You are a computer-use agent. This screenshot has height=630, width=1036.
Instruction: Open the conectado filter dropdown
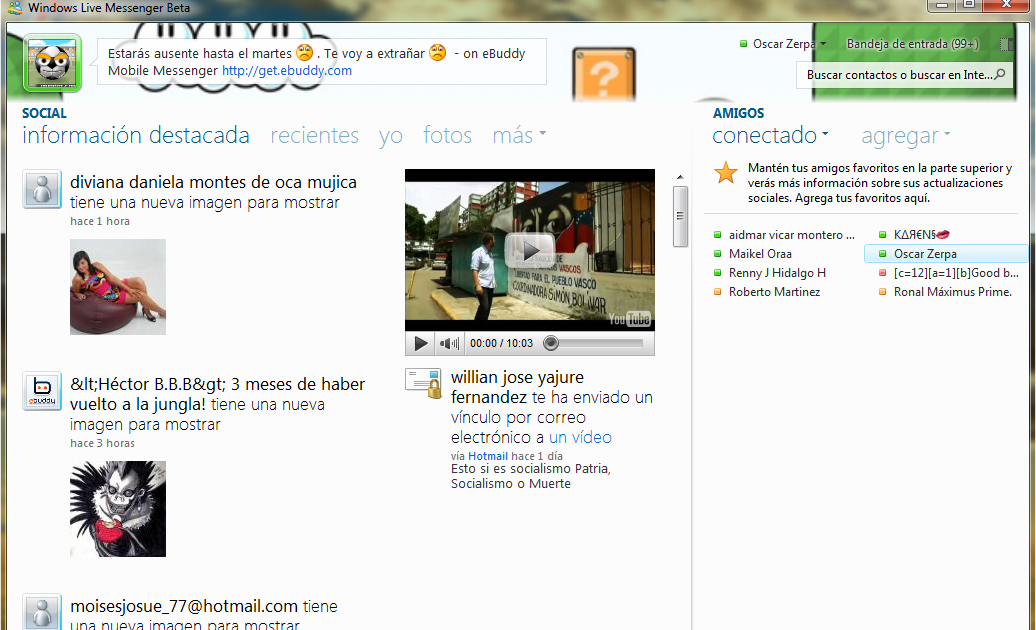tap(770, 135)
